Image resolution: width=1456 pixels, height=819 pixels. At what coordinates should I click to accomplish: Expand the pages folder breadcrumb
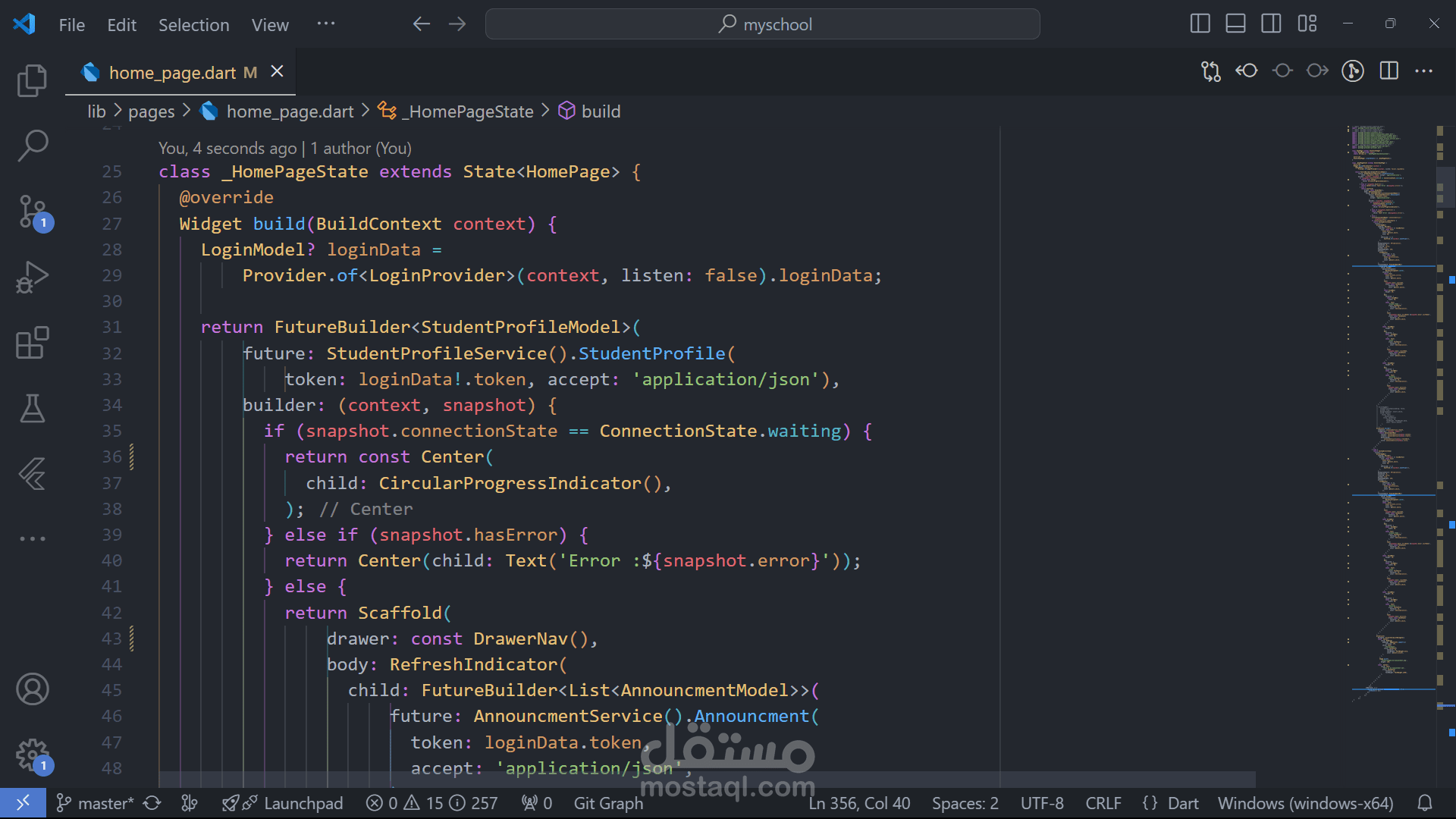[151, 111]
